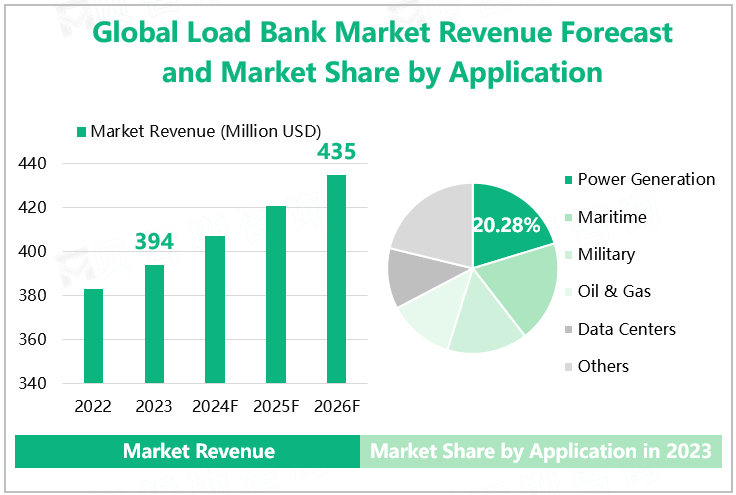The image size is (736, 495).
Task: Click the Maritime legend color square
Action: [x=568, y=217]
